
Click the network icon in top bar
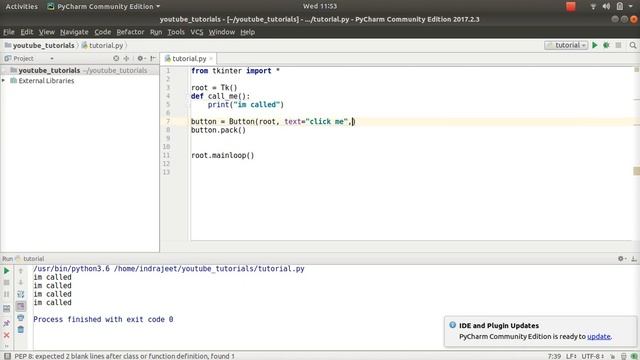point(593,7)
